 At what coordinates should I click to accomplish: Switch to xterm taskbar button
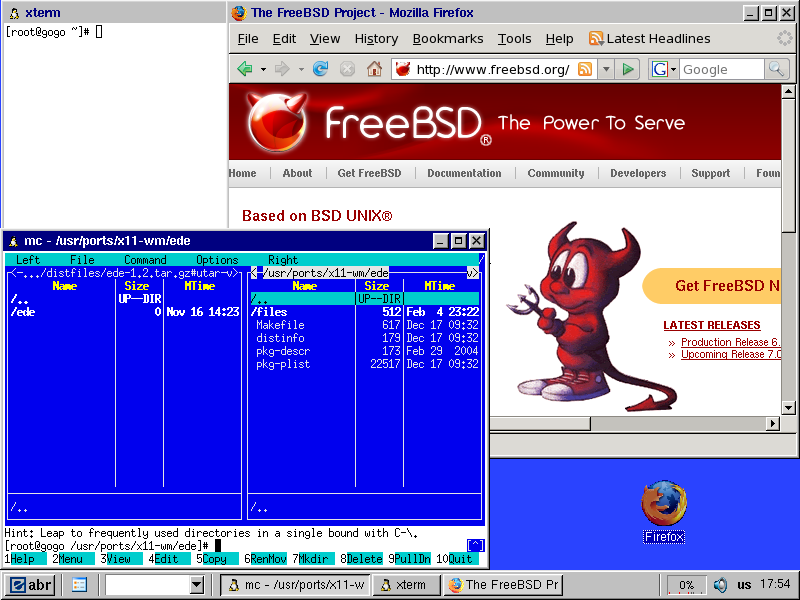[x=406, y=585]
